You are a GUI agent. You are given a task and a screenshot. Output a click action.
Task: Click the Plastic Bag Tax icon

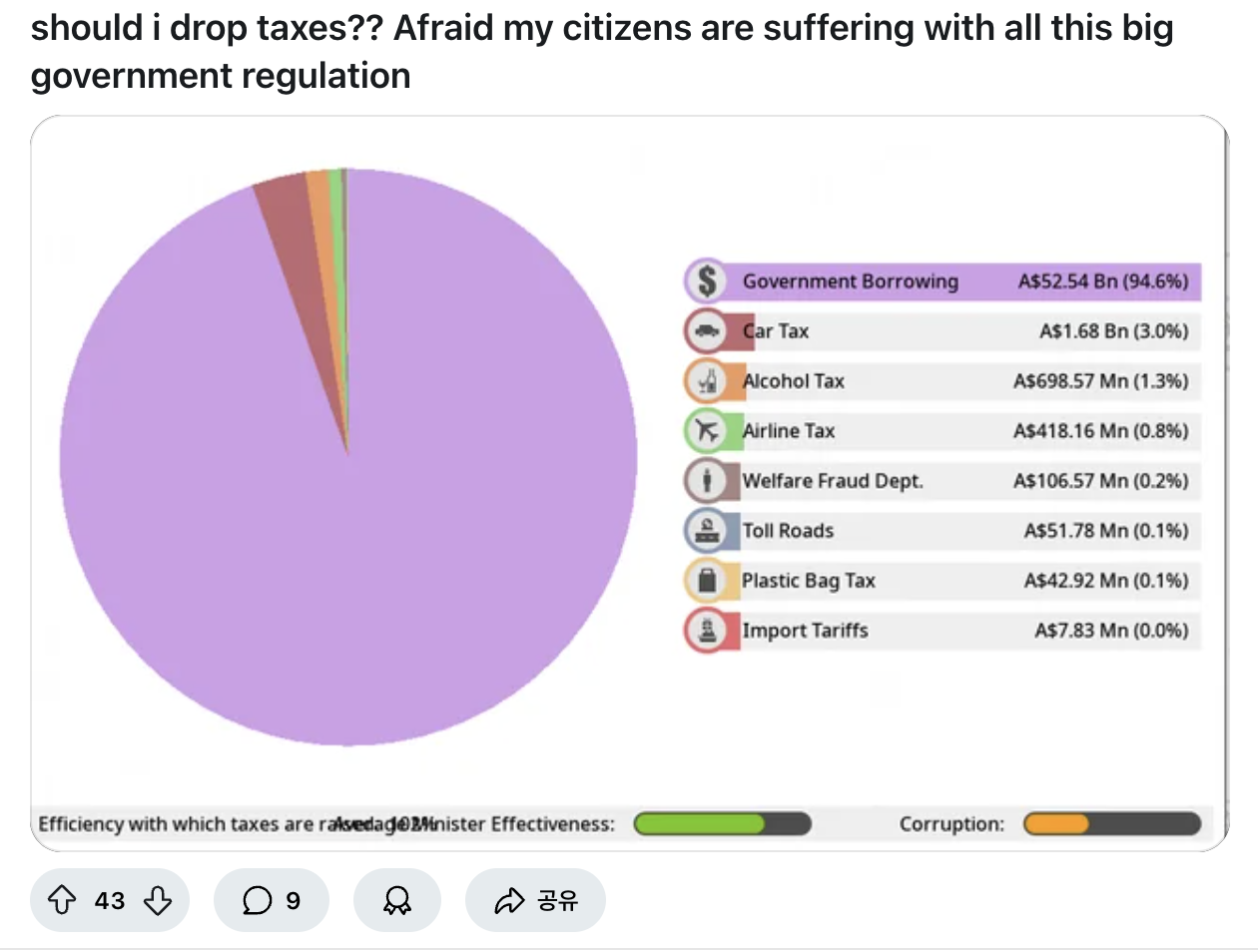707,581
